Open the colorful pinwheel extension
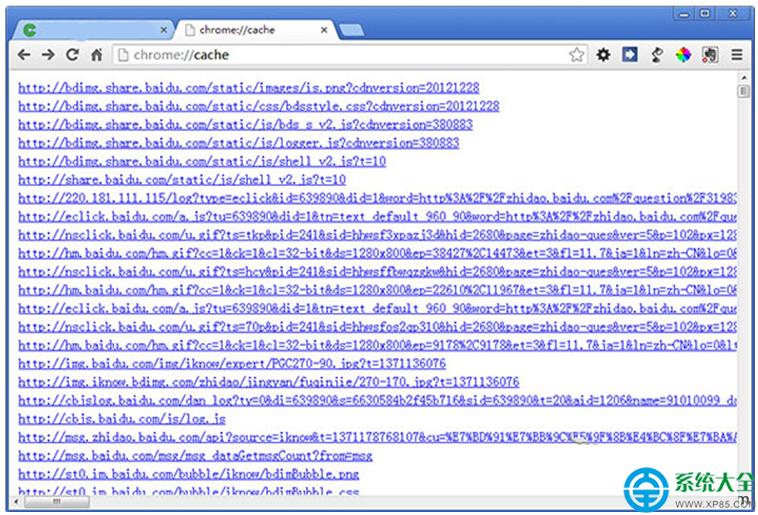This screenshot has width=758, height=515. (683, 55)
